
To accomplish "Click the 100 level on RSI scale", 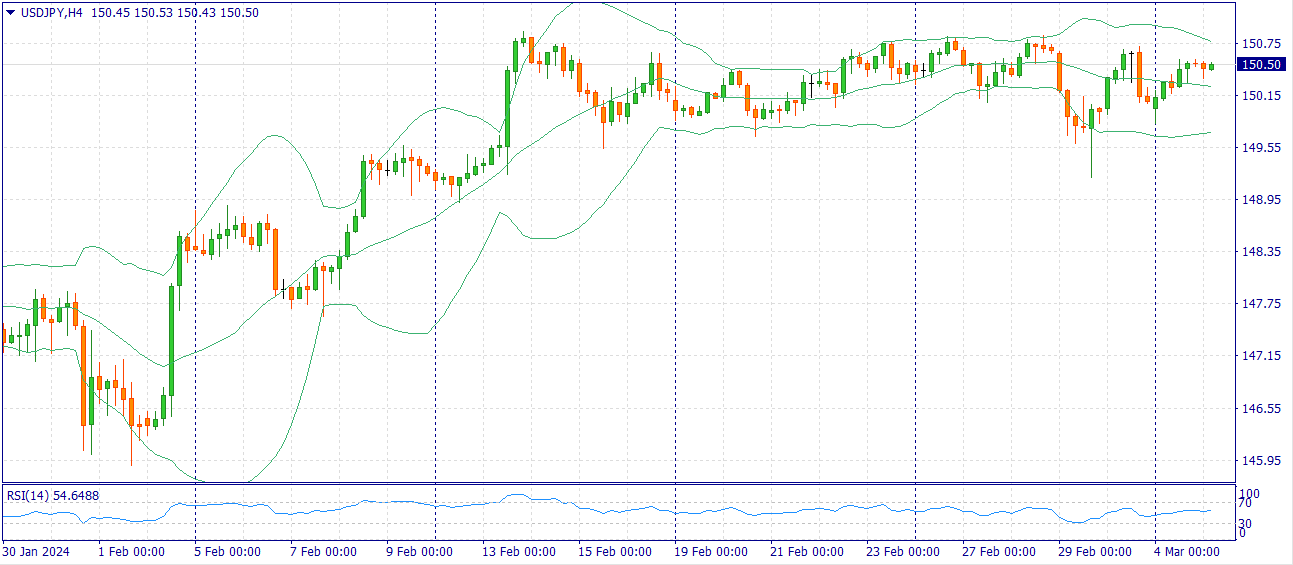I will coord(1249,493).
